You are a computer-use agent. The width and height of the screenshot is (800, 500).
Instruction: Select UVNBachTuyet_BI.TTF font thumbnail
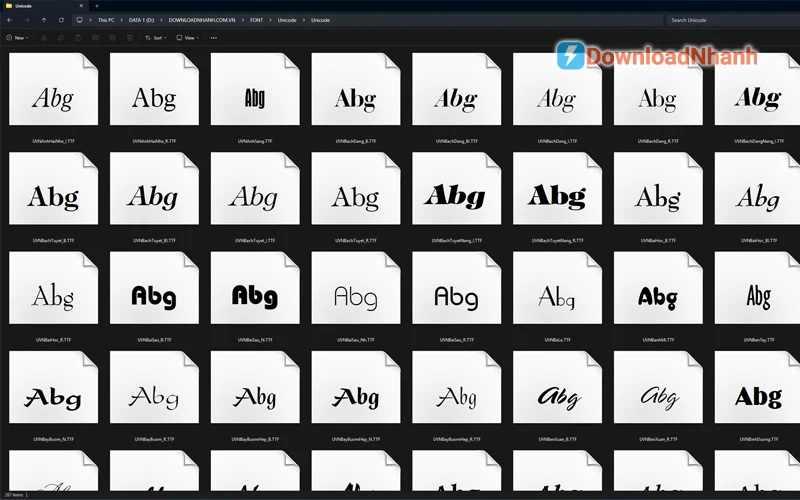[x=154, y=189]
